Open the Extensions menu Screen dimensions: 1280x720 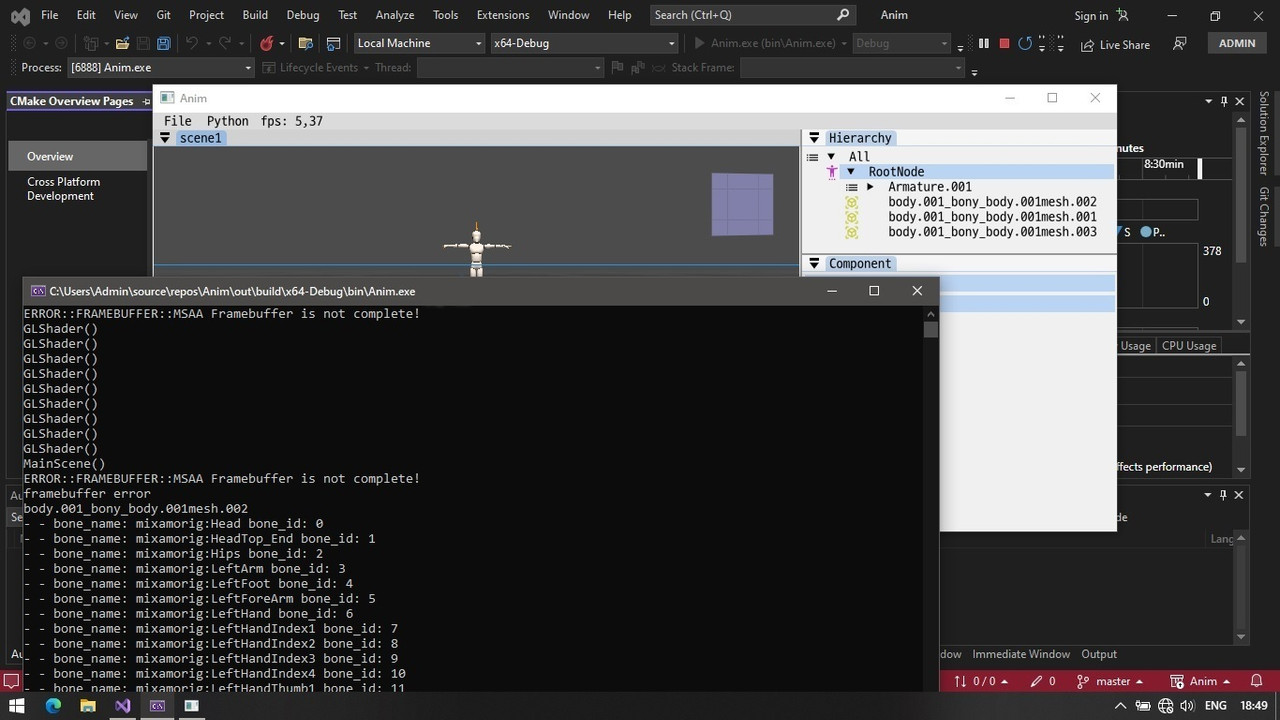coord(503,15)
